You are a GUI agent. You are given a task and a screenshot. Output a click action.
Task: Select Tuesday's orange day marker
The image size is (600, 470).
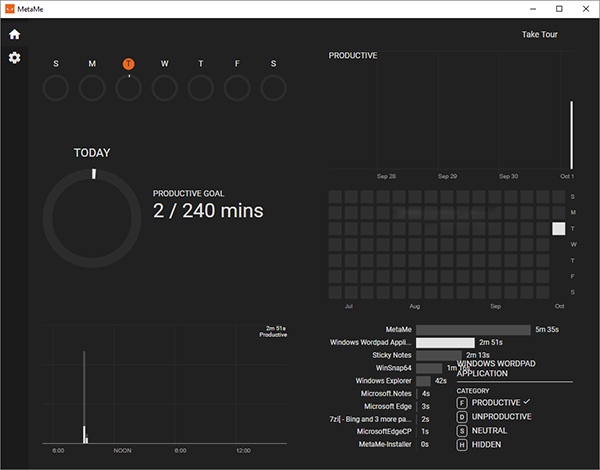128,64
